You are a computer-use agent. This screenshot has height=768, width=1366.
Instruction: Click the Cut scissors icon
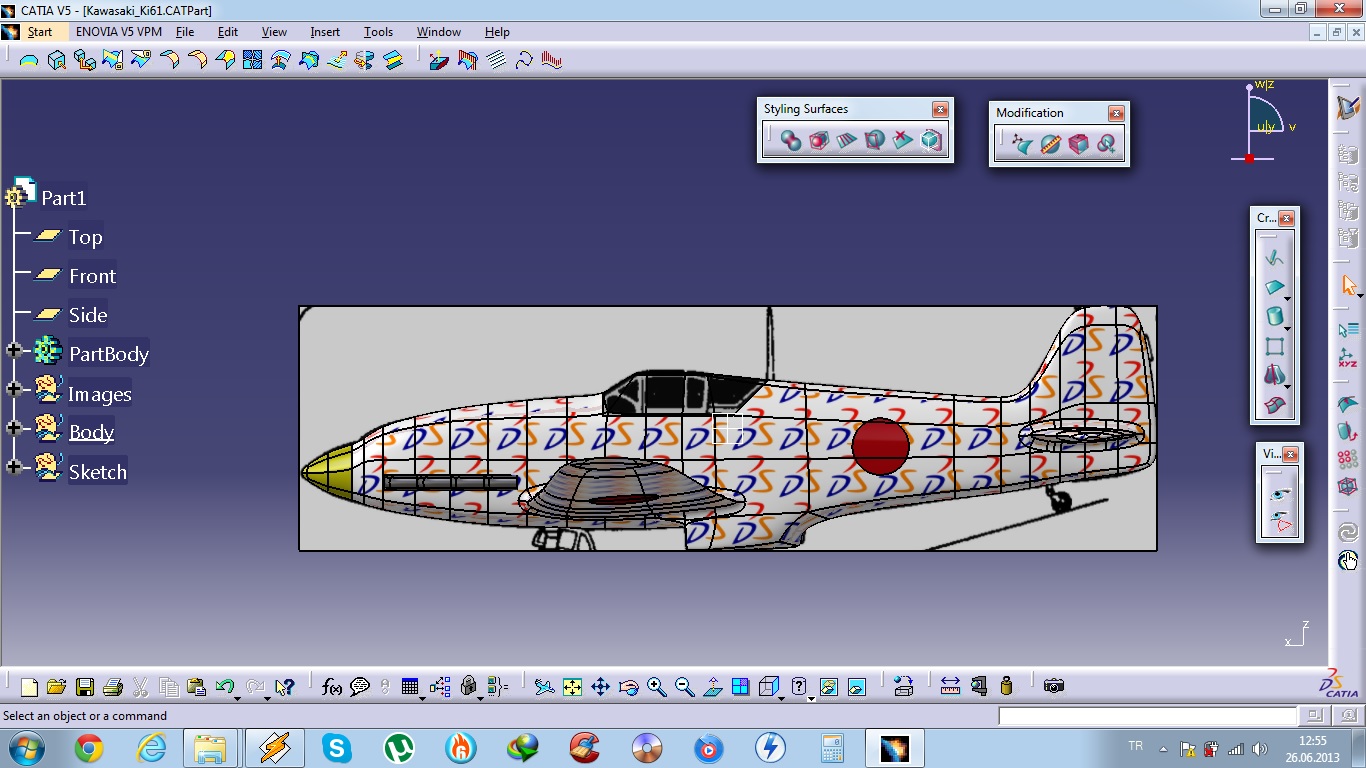tap(140, 687)
